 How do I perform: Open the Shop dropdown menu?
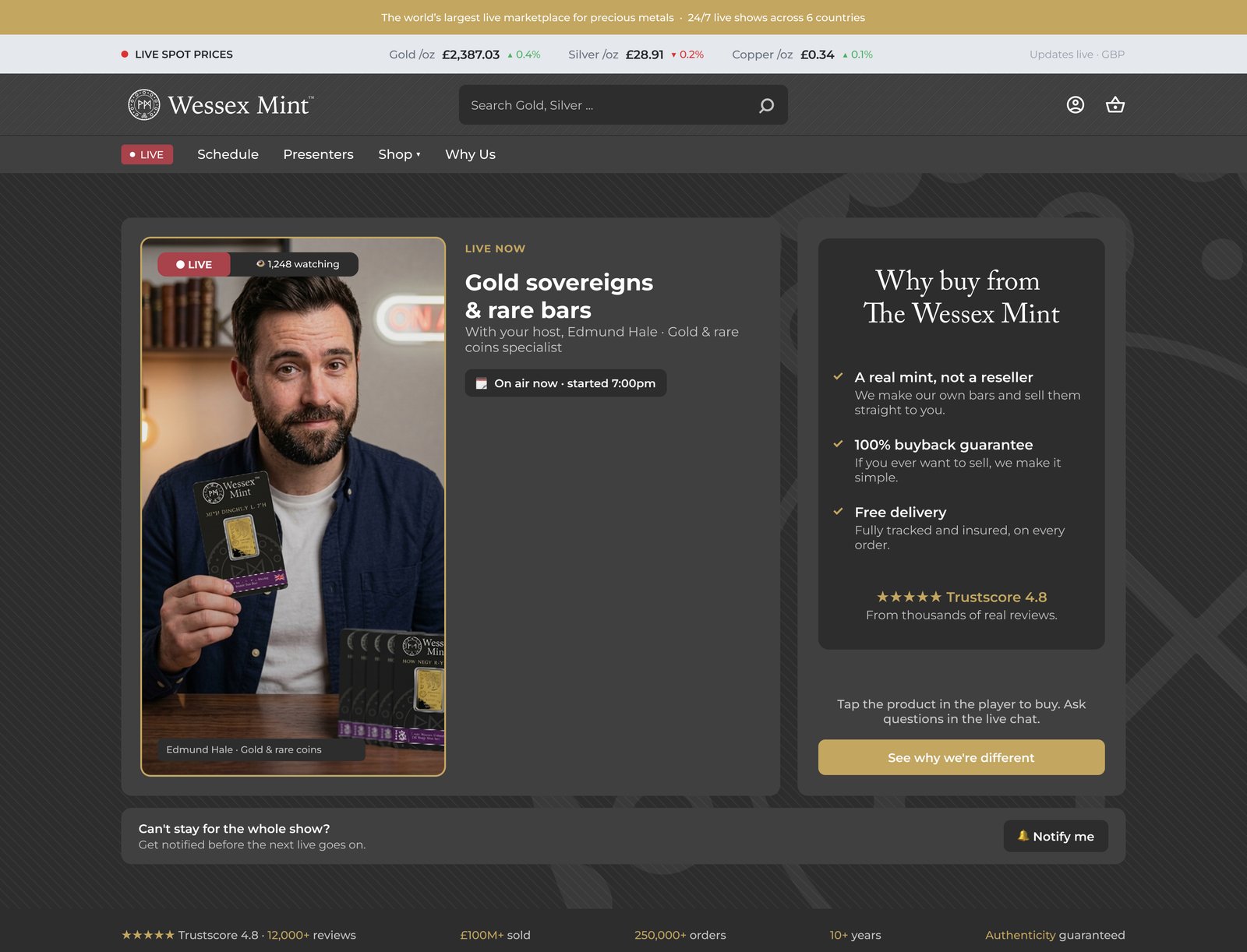399,154
